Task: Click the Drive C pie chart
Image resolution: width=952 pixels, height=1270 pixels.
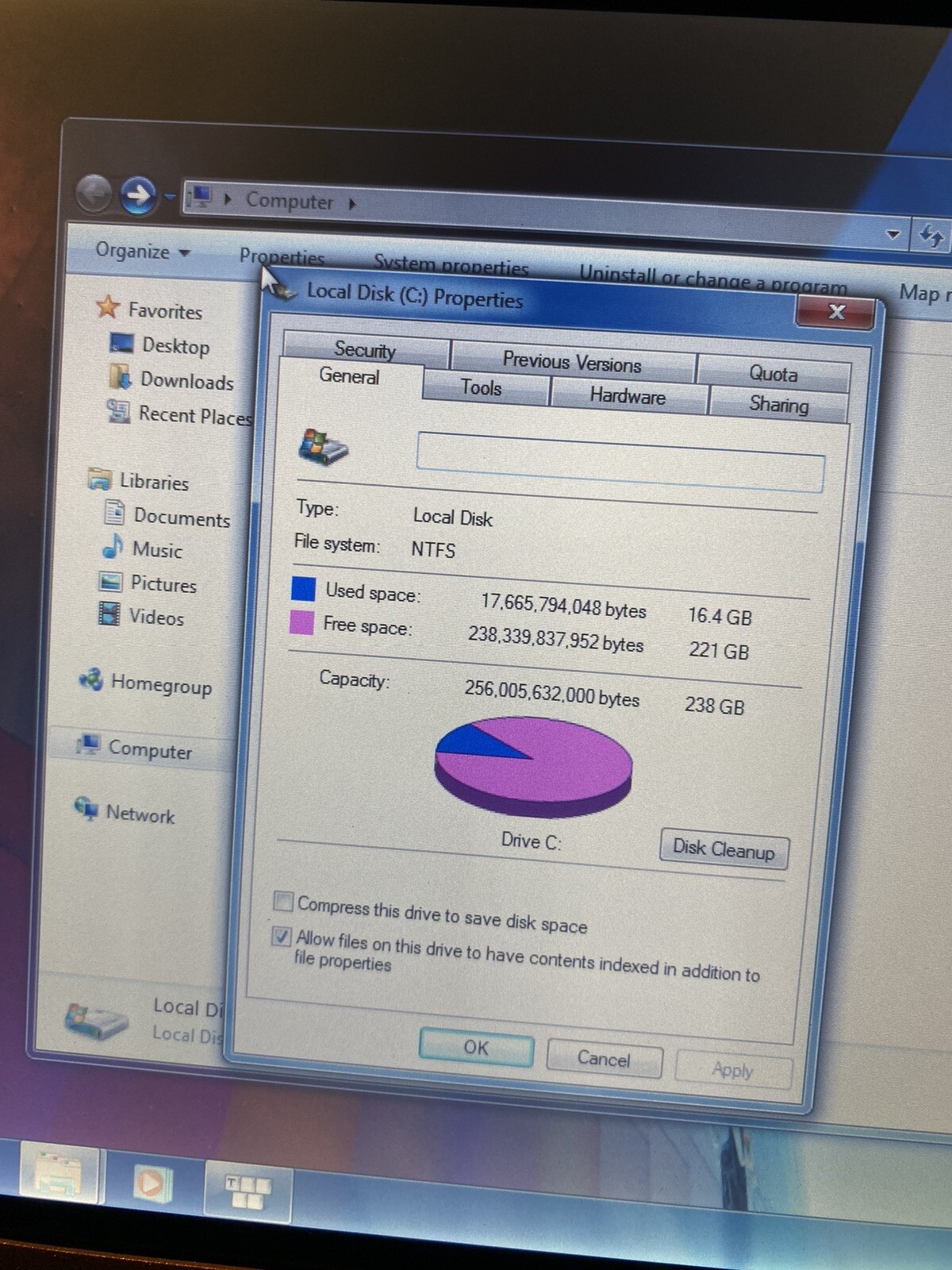Action: click(x=532, y=765)
